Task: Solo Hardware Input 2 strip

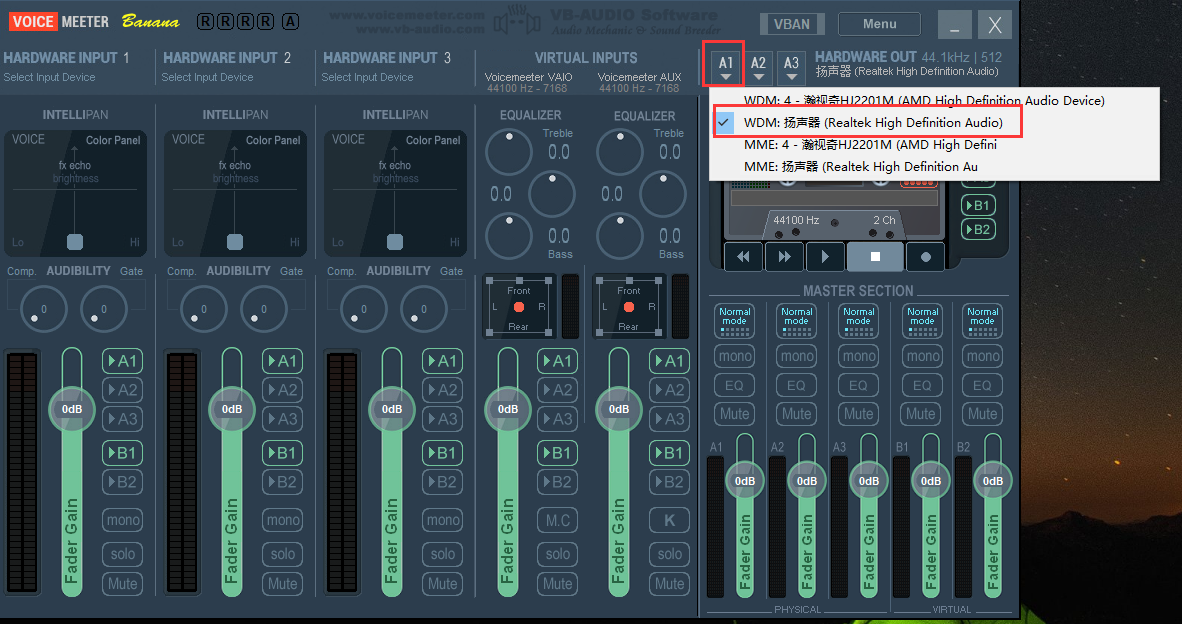Action: pos(283,554)
